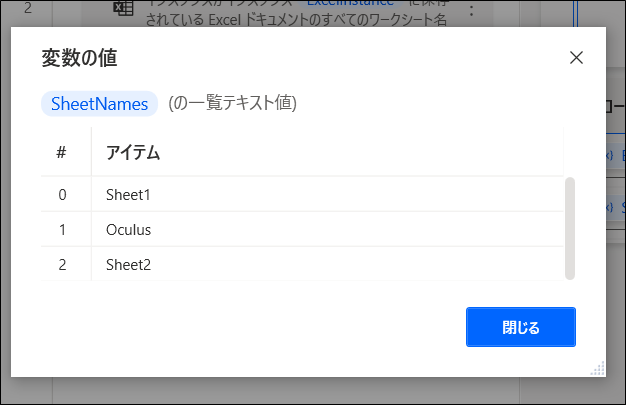The image size is (626, 405).
Task: Click index 1 in the list
Action: [62, 230]
